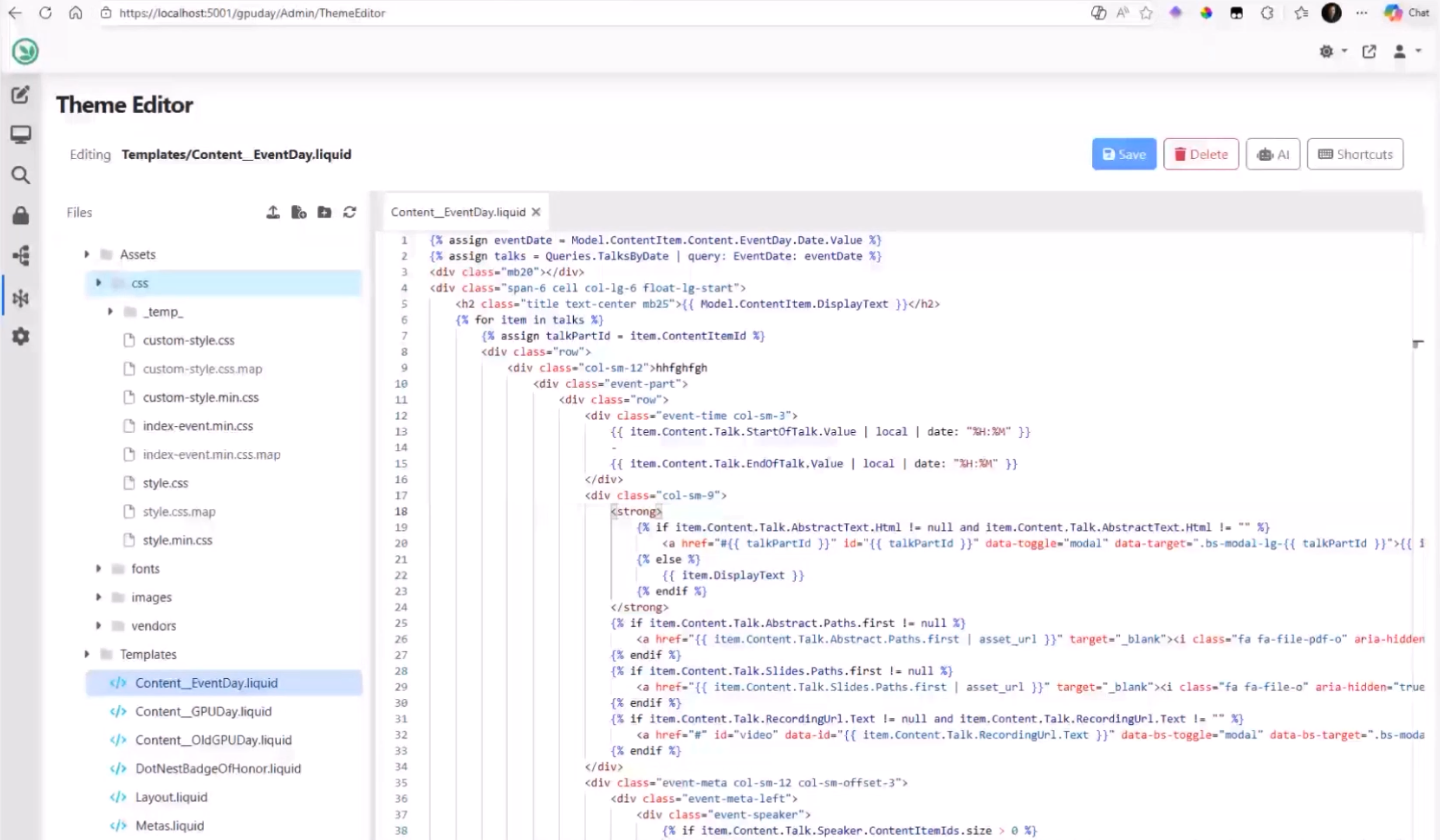Open custom-style.css.map file
The height and width of the screenshot is (840, 1440).
(x=203, y=369)
